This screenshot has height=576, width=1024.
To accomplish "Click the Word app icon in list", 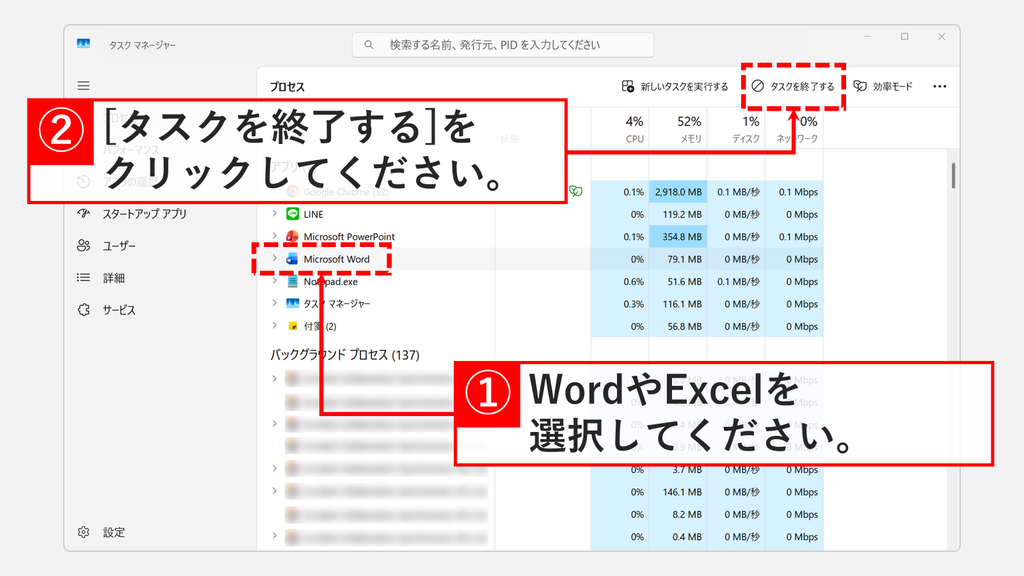I will click(x=293, y=259).
